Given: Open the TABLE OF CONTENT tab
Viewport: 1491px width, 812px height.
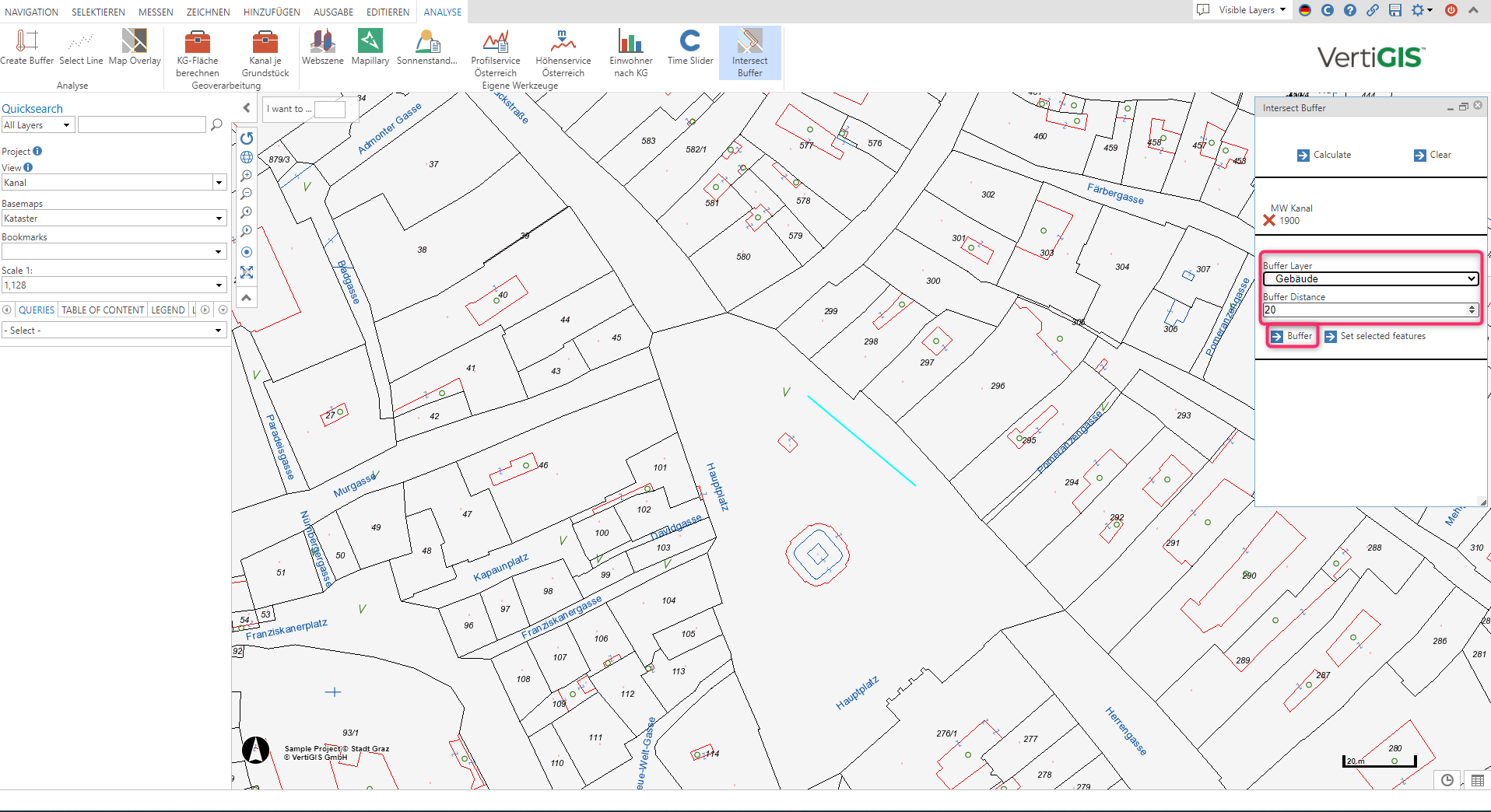Looking at the screenshot, I should coord(103,310).
